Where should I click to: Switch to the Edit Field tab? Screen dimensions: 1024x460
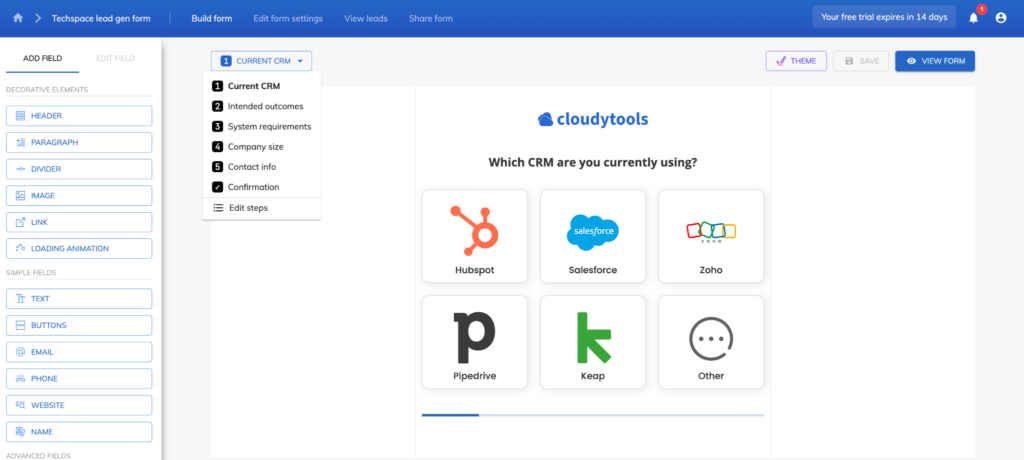point(116,58)
